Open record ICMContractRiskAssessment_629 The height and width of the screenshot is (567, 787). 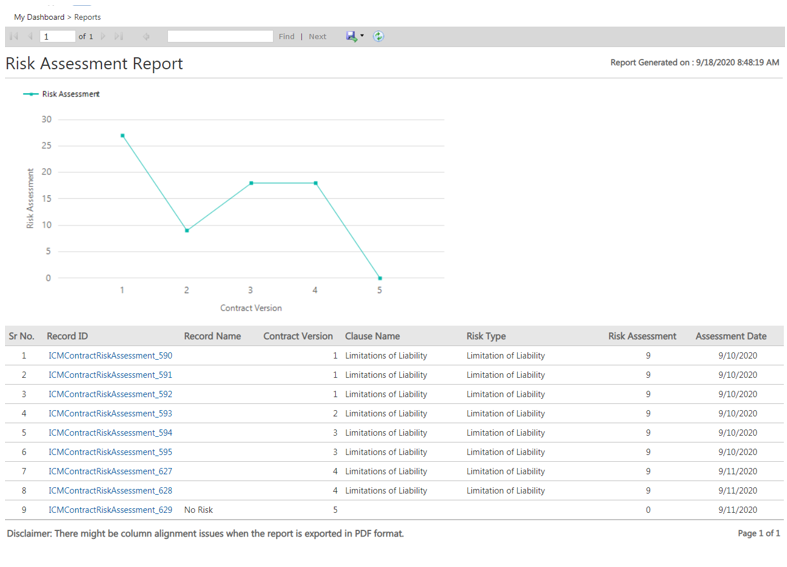point(110,510)
